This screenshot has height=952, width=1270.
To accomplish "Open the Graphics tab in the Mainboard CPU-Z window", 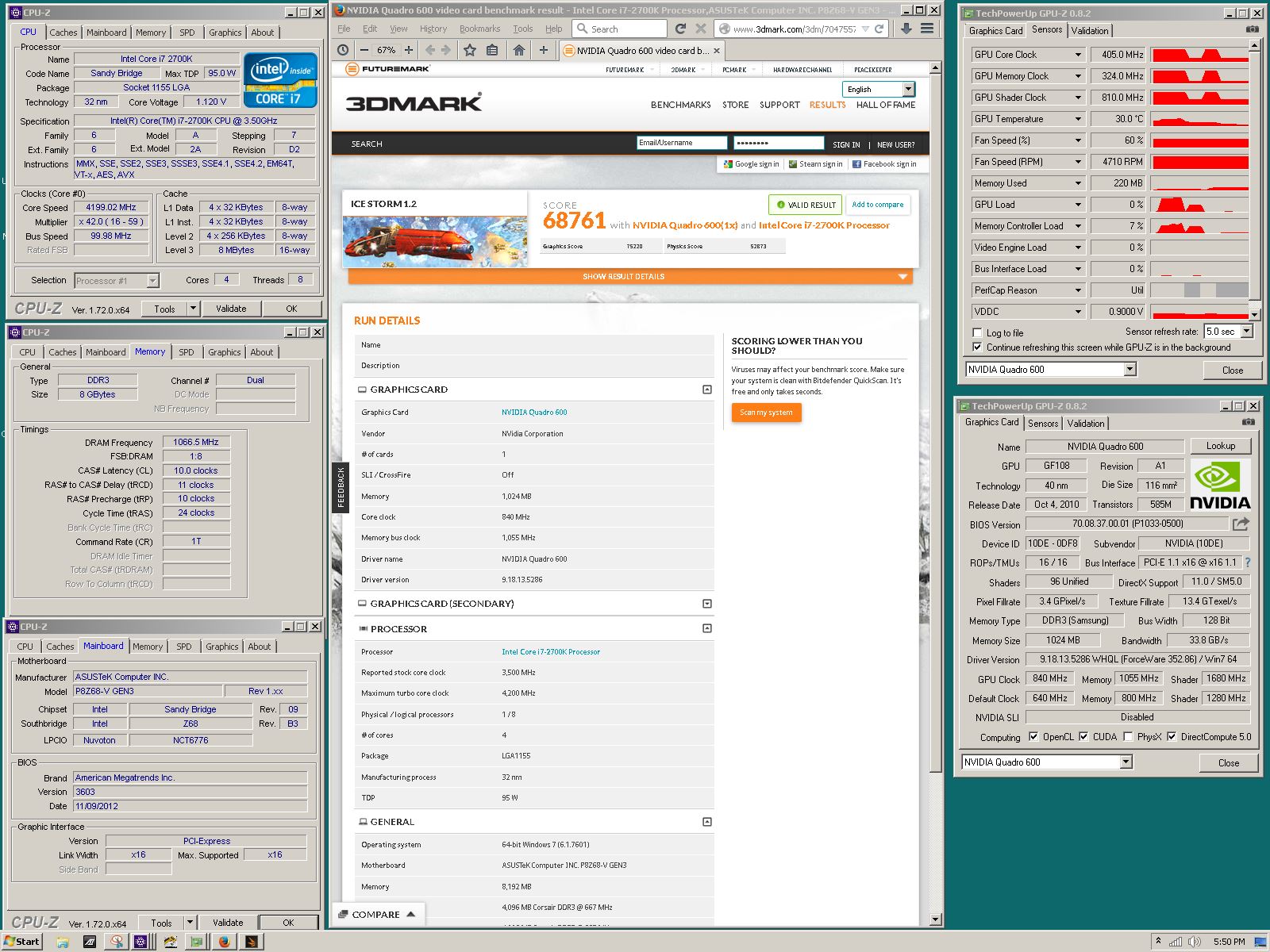I will coord(222,647).
